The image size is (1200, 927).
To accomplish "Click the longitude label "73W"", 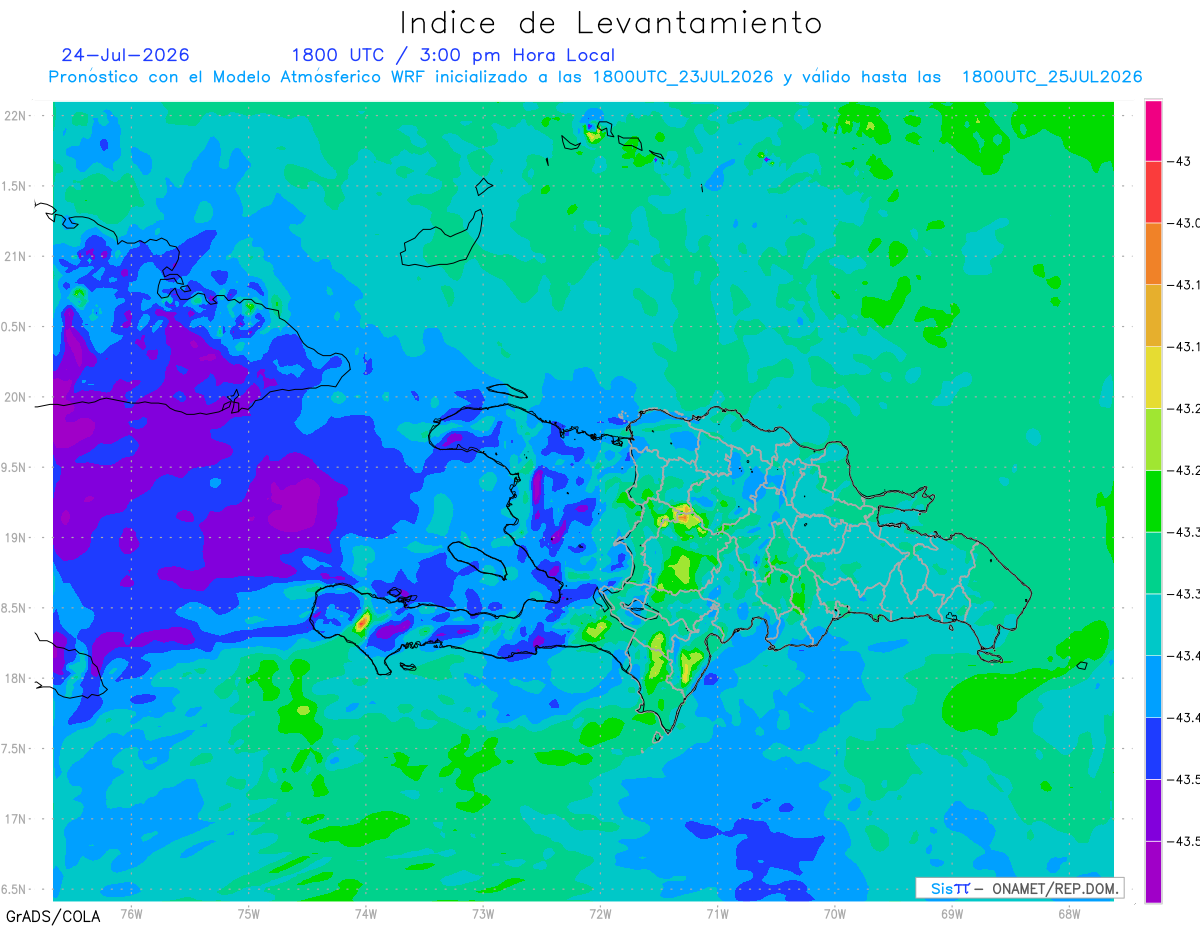I will [x=483, y=913].
